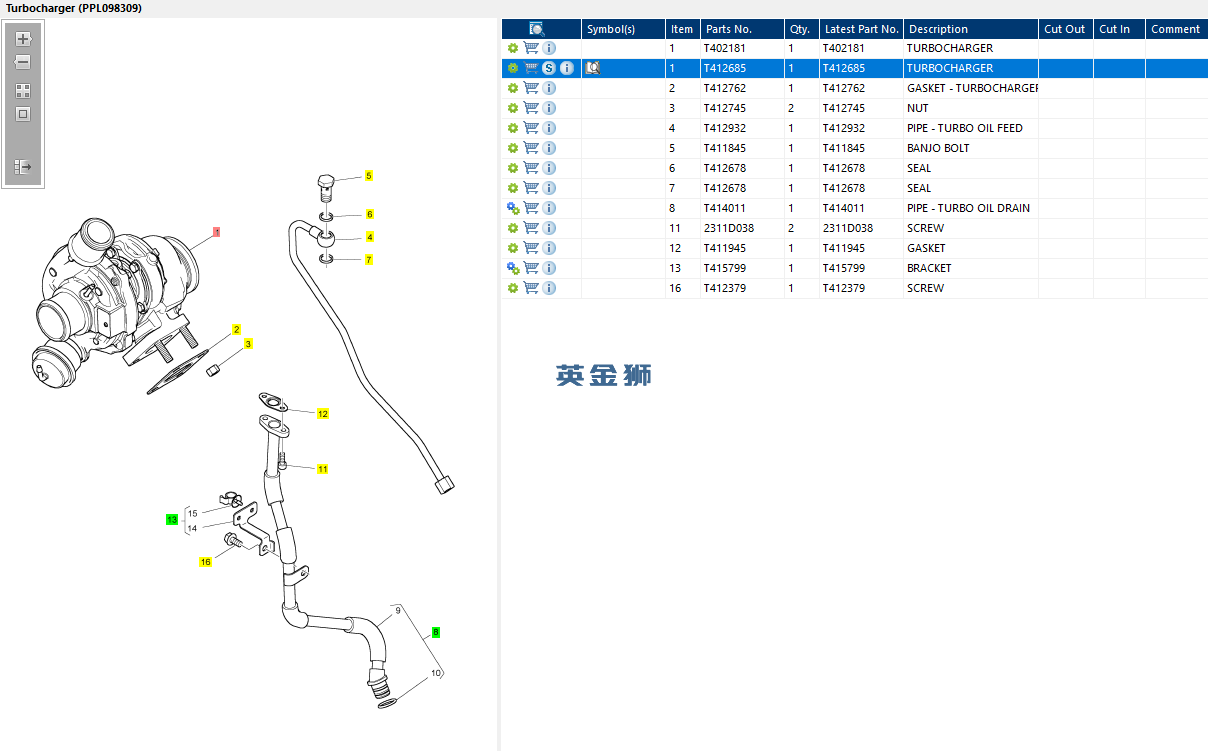
Task: Click green gear icon for BANJO BOLT
Action: pyautogui.click(x=513, y=148)
